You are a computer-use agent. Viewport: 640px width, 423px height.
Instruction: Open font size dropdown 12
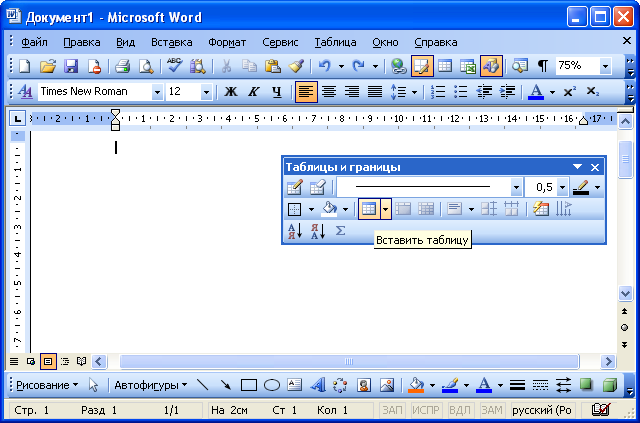(207, 92)
